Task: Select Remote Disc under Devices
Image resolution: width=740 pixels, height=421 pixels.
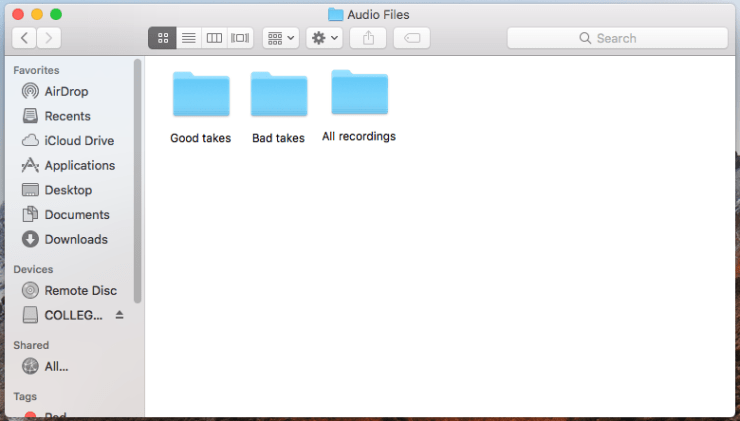Action: (80, 290)
